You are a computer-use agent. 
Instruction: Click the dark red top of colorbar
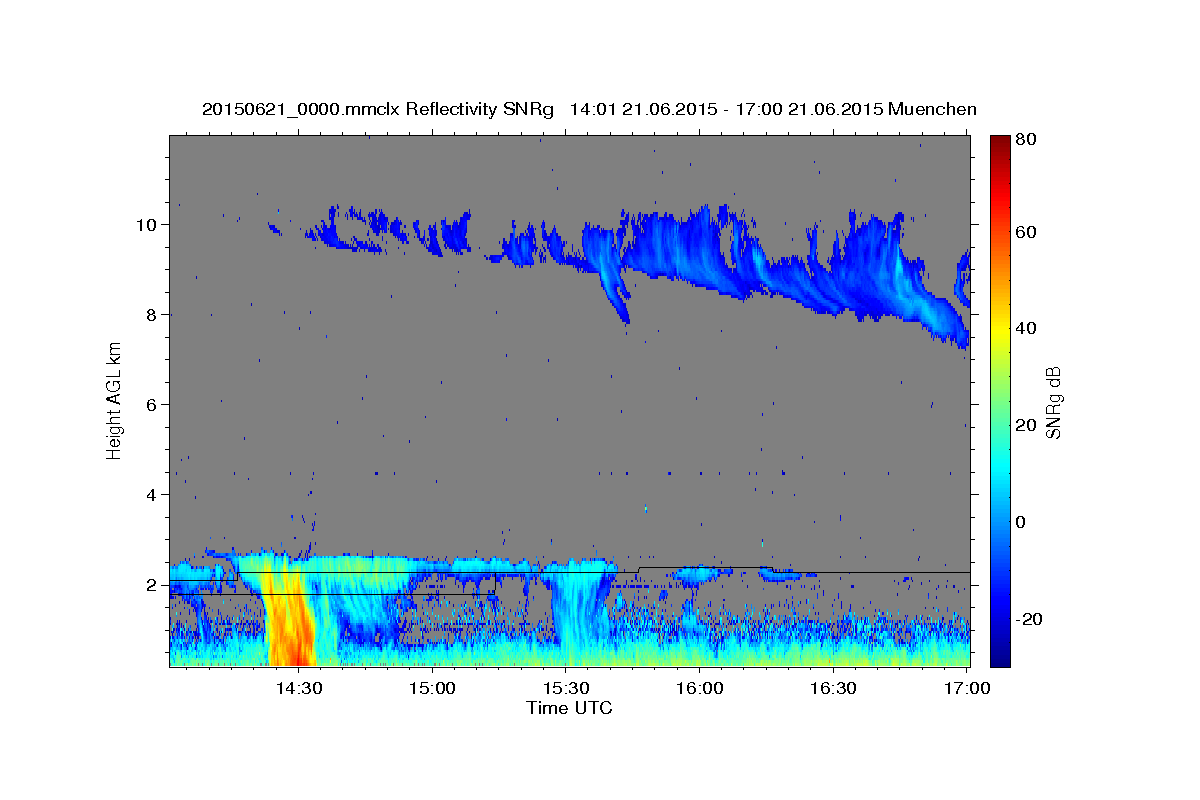pos(1000,143)
